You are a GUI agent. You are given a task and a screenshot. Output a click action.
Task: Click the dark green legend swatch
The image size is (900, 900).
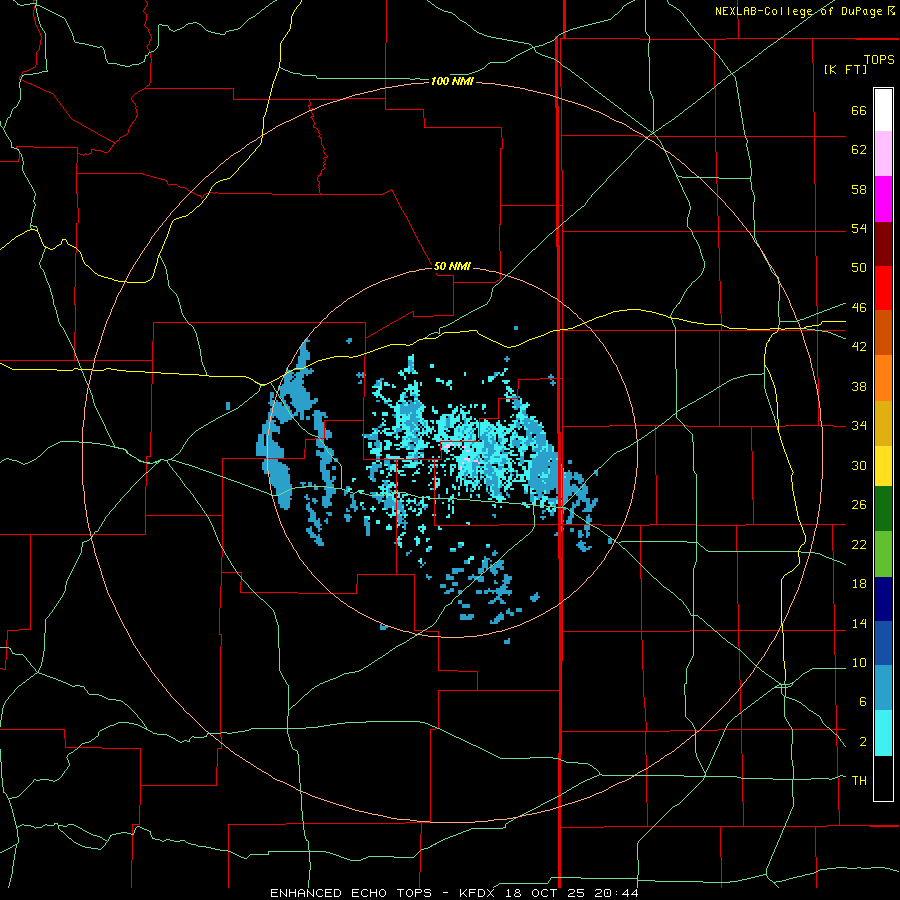click(883, 509)
